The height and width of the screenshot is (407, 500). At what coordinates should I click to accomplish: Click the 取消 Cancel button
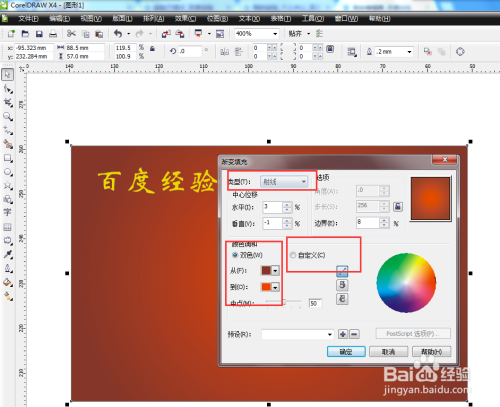(388, 352)
